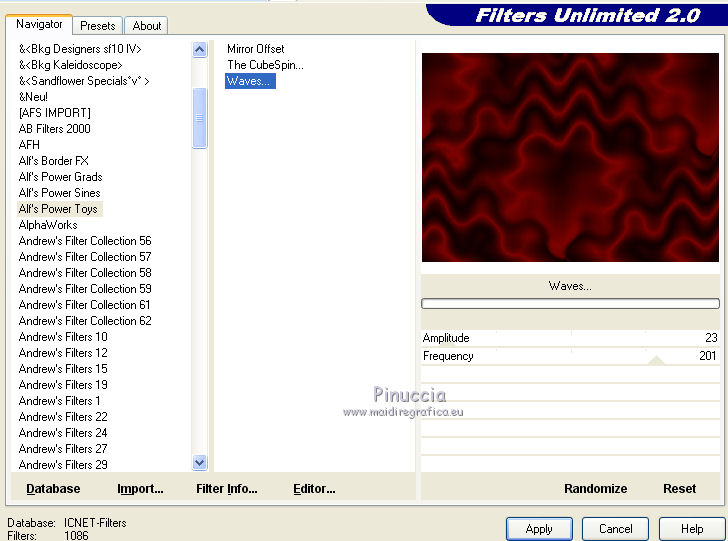728x541 pixels.
Task: Click the Amplitude value 23
Action: (711, 338)
